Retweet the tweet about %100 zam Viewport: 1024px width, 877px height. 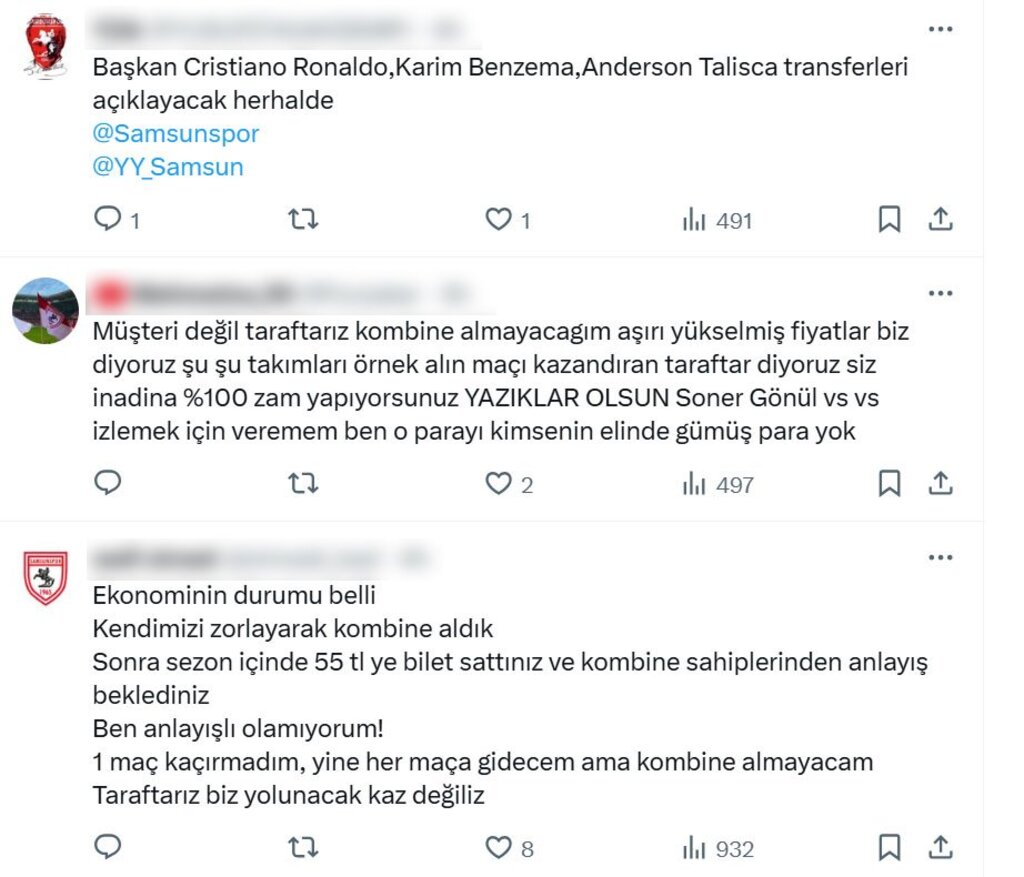click(303, 483)
